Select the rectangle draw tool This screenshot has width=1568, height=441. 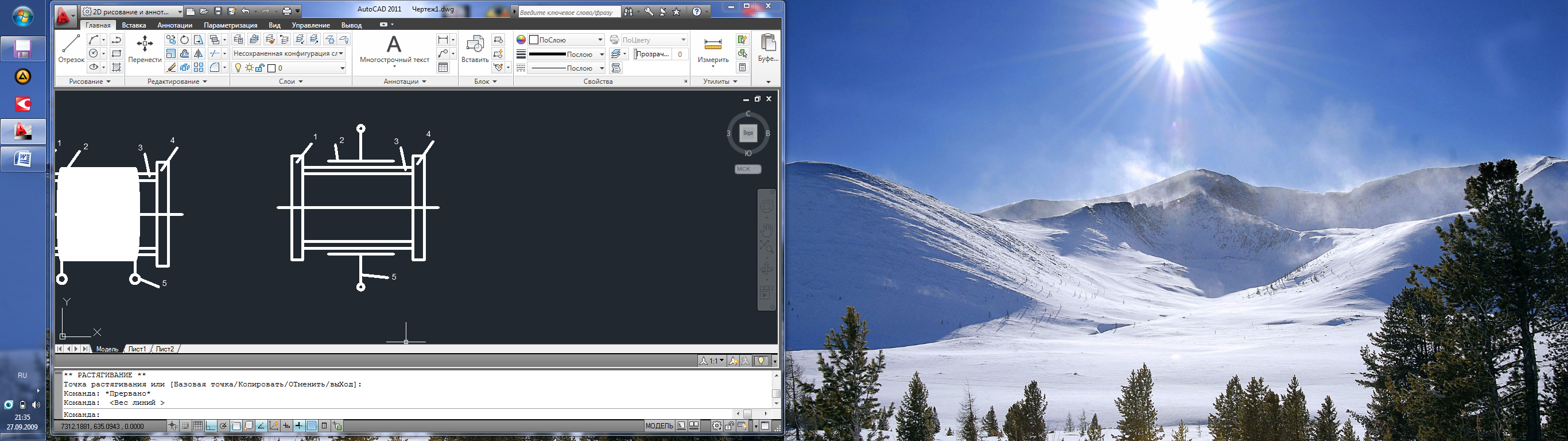117,53
